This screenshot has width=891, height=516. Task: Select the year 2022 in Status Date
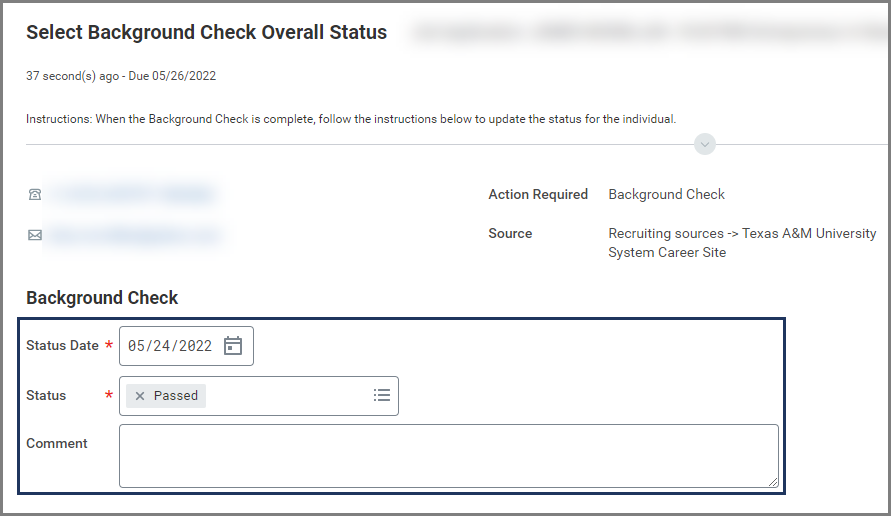(195, 346)
